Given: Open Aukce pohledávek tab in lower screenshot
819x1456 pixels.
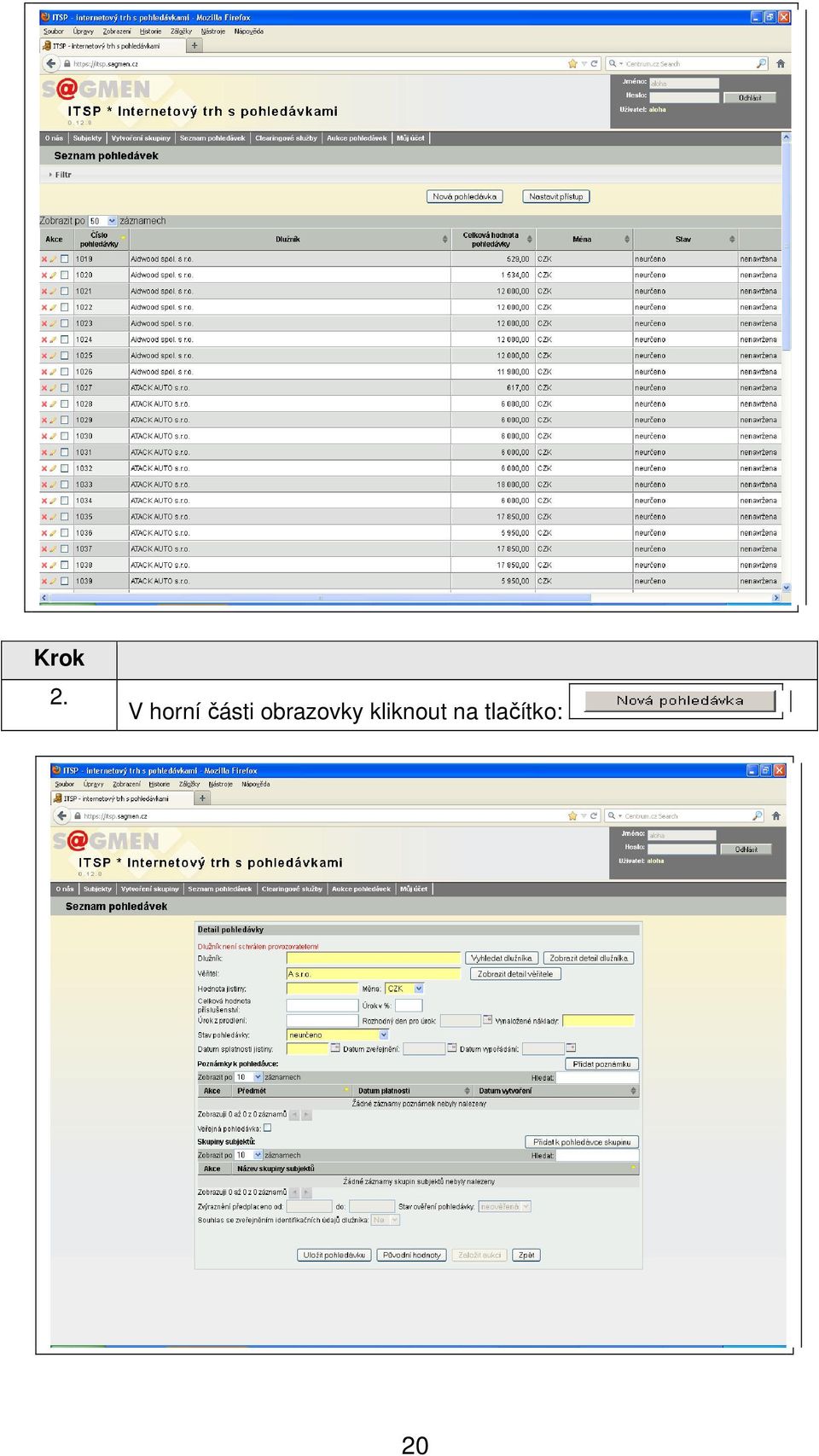Looking at the screenshot, I should tap(361, 889).
